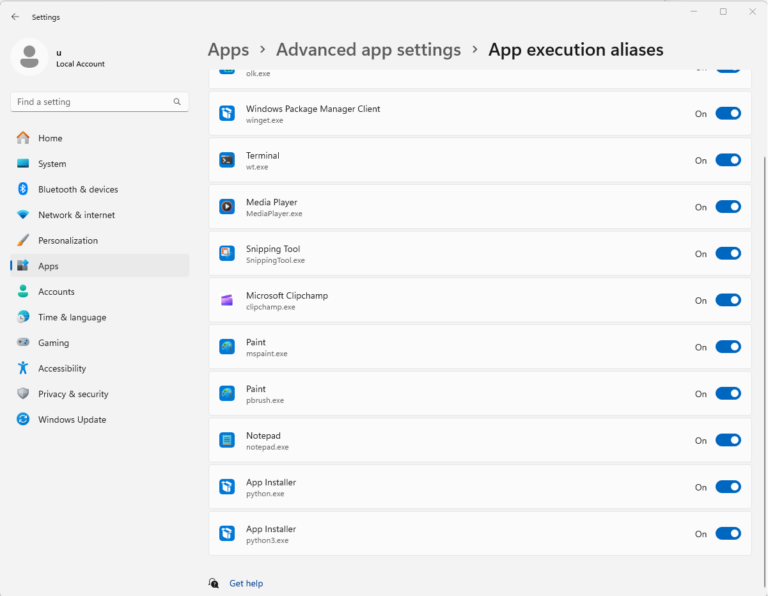Navigate to Advanced app settings breadcrumb
This screenshot has width=768, height=596.
tap(368, 50)
